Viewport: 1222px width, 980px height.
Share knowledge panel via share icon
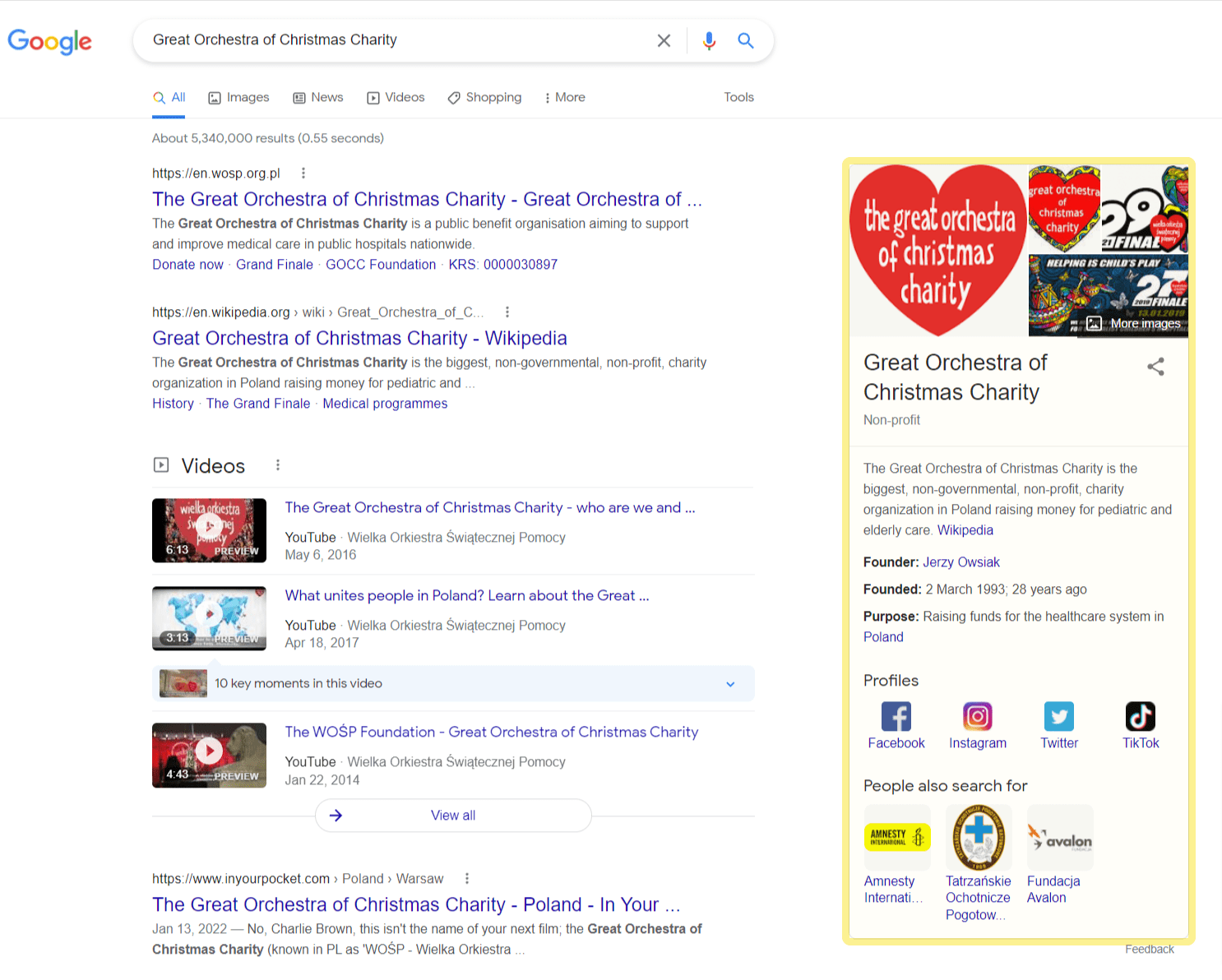(x=1155, y=367)
